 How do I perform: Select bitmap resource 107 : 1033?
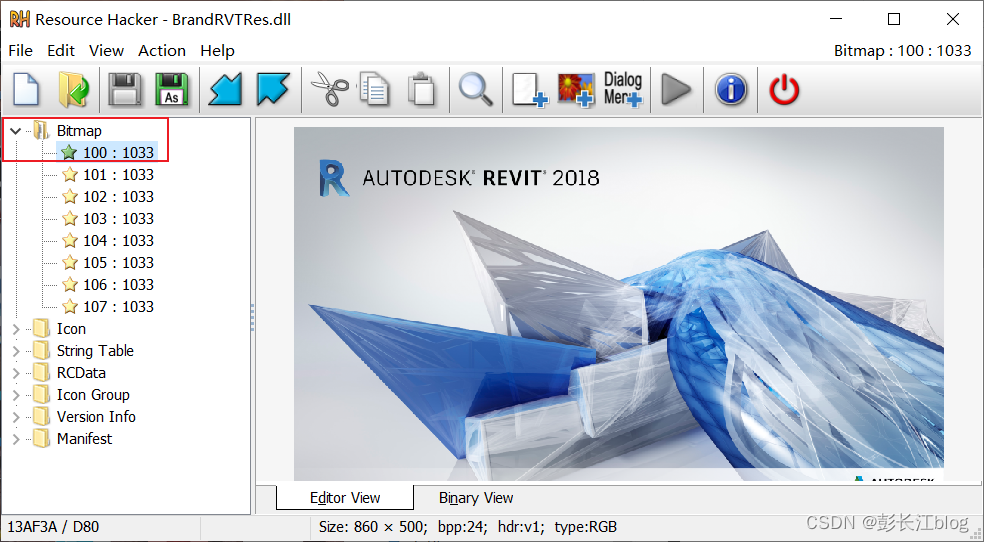[118, 307]
